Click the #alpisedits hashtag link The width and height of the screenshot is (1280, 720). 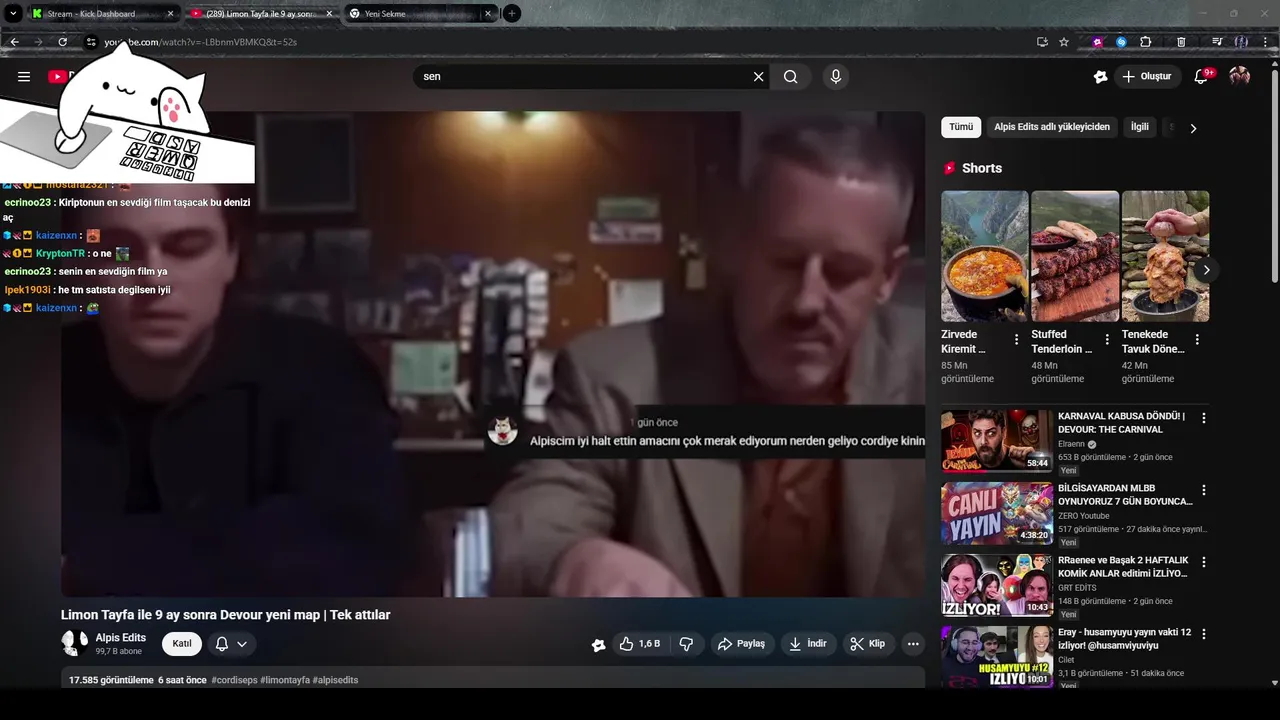(x=335, y=680)
